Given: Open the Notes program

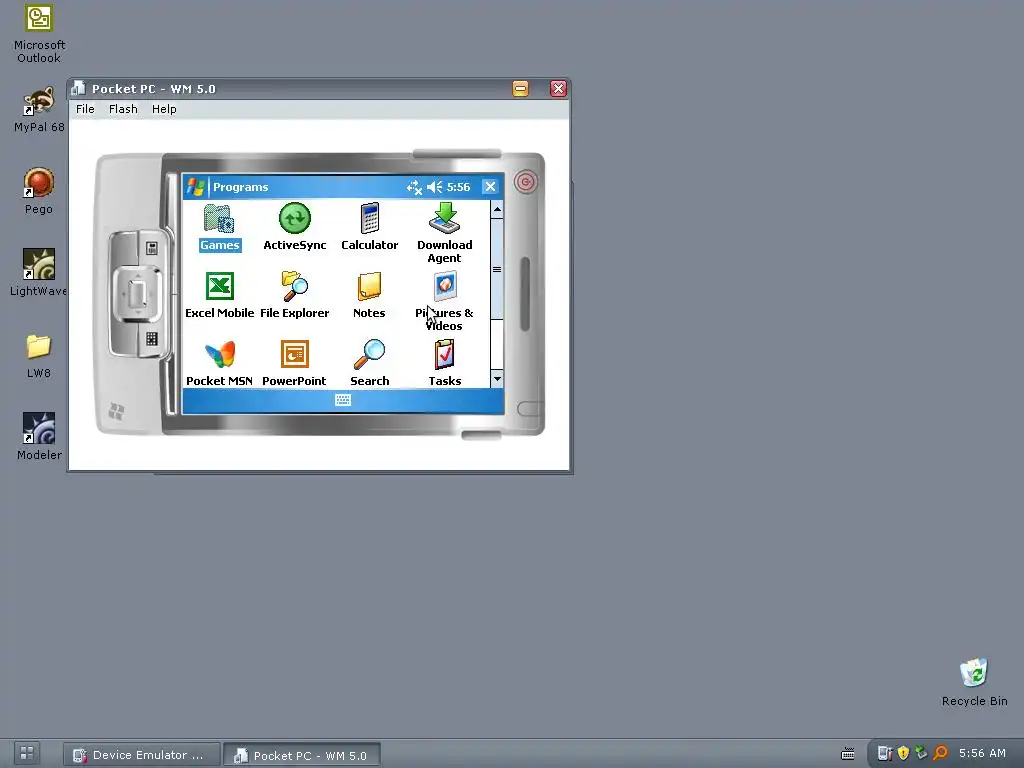Looking at the screenshot, I should tap(369, 295).
